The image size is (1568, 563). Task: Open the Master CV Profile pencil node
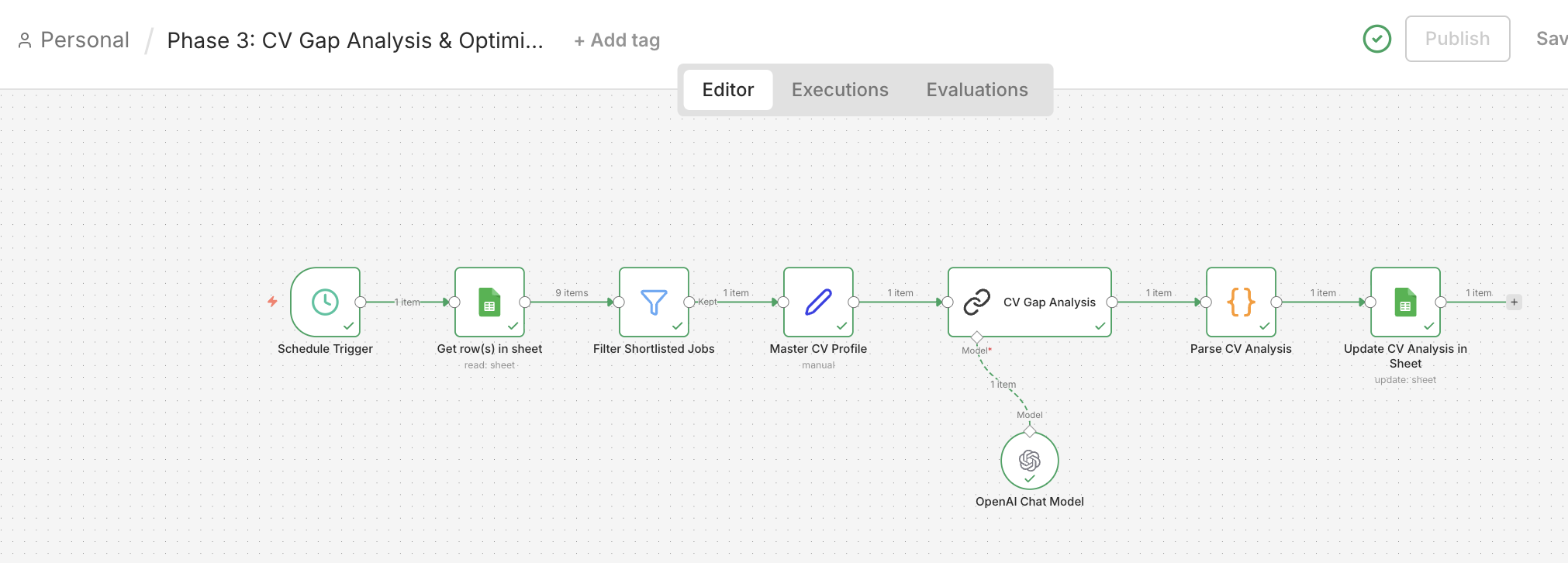pos(818,302)
